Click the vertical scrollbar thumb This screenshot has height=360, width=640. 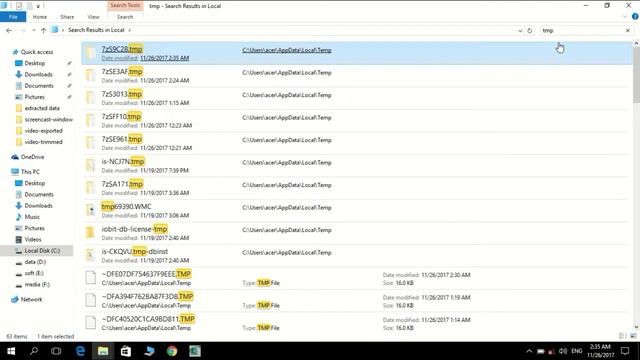pos(636,76)
